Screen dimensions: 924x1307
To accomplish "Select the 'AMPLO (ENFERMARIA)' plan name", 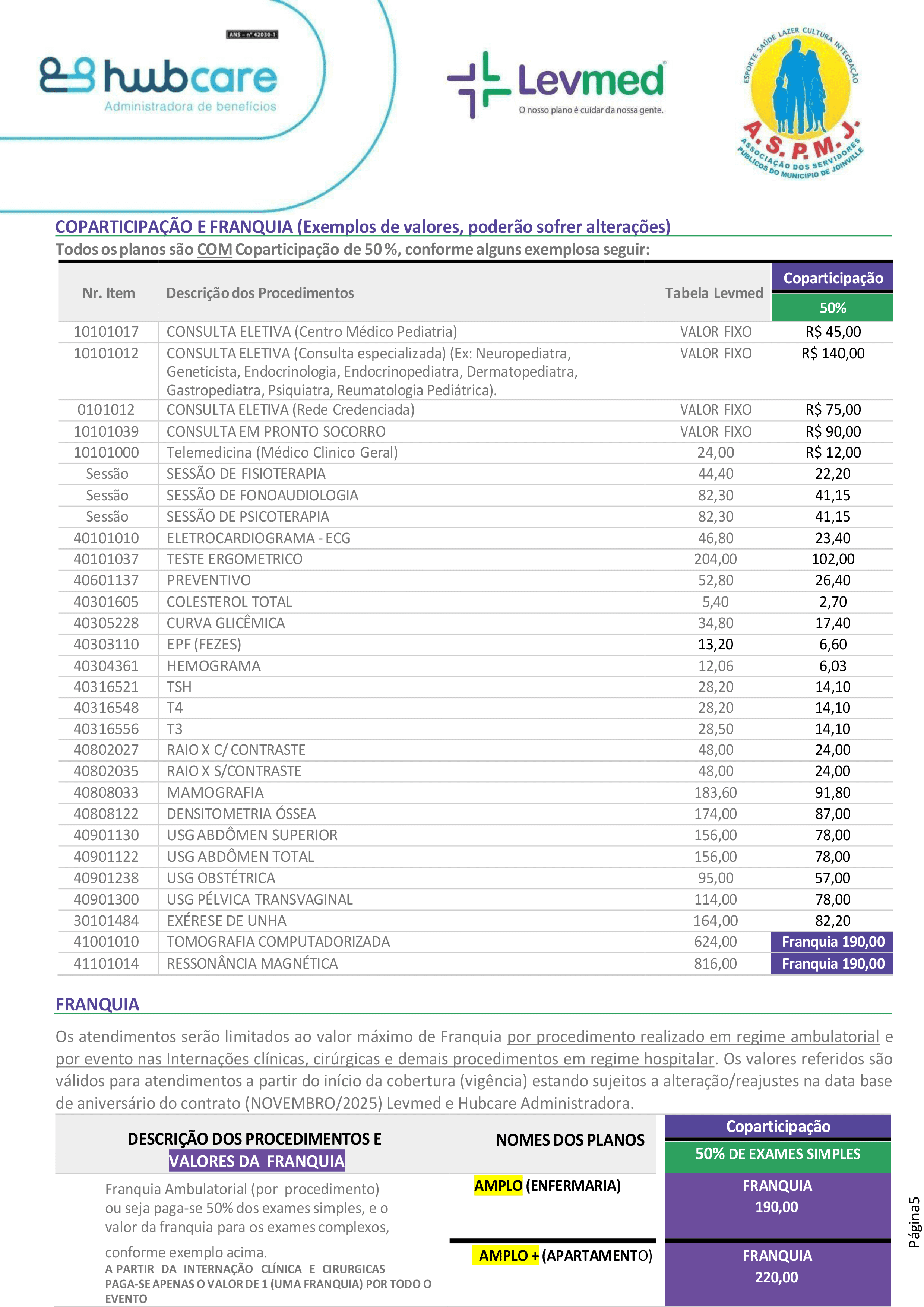I will pyautogui.click(x=548, y=1185).
